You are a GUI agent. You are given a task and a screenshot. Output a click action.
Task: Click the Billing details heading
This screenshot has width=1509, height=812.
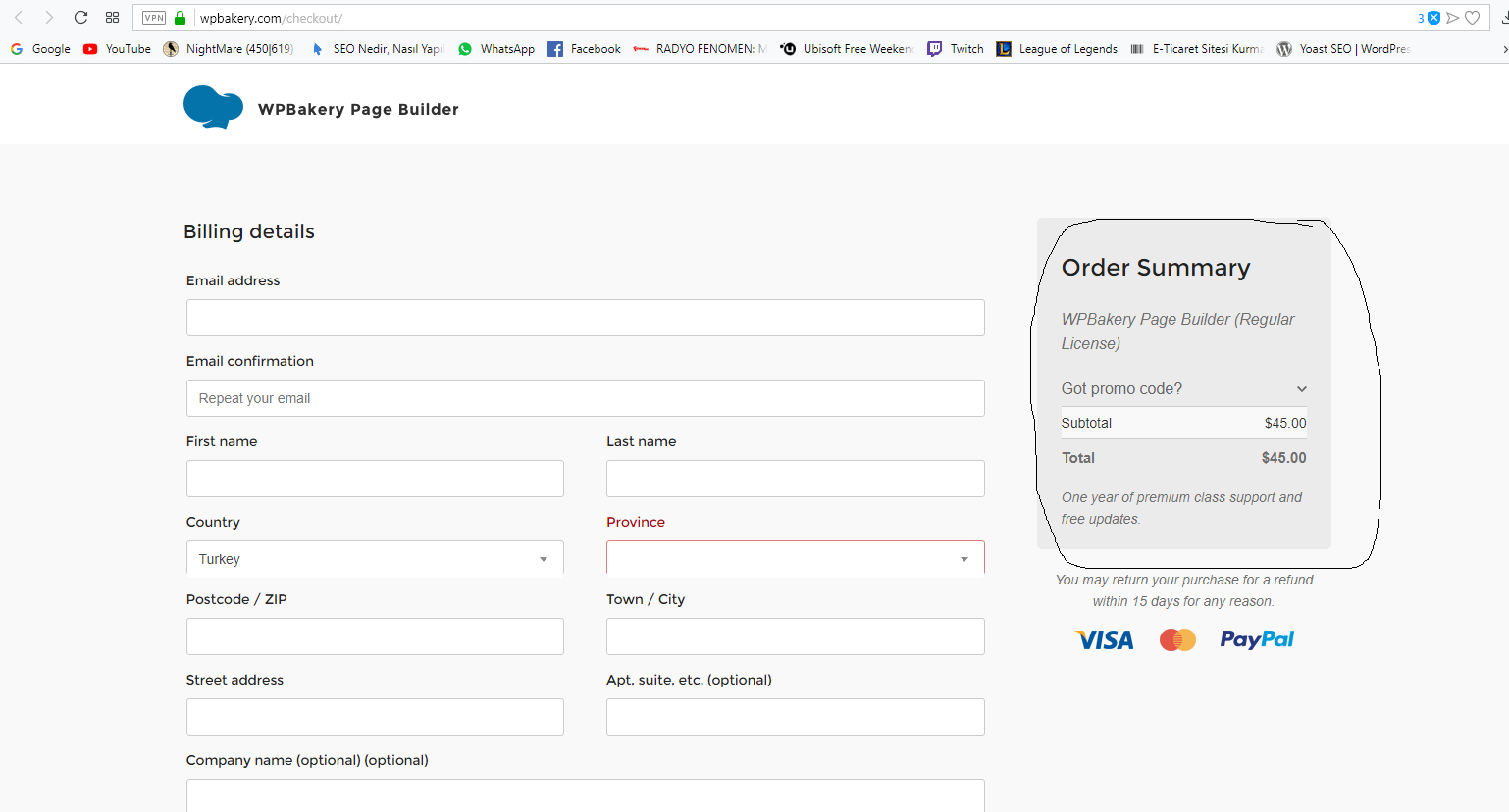pyautogui.click(x=249, y=231)
